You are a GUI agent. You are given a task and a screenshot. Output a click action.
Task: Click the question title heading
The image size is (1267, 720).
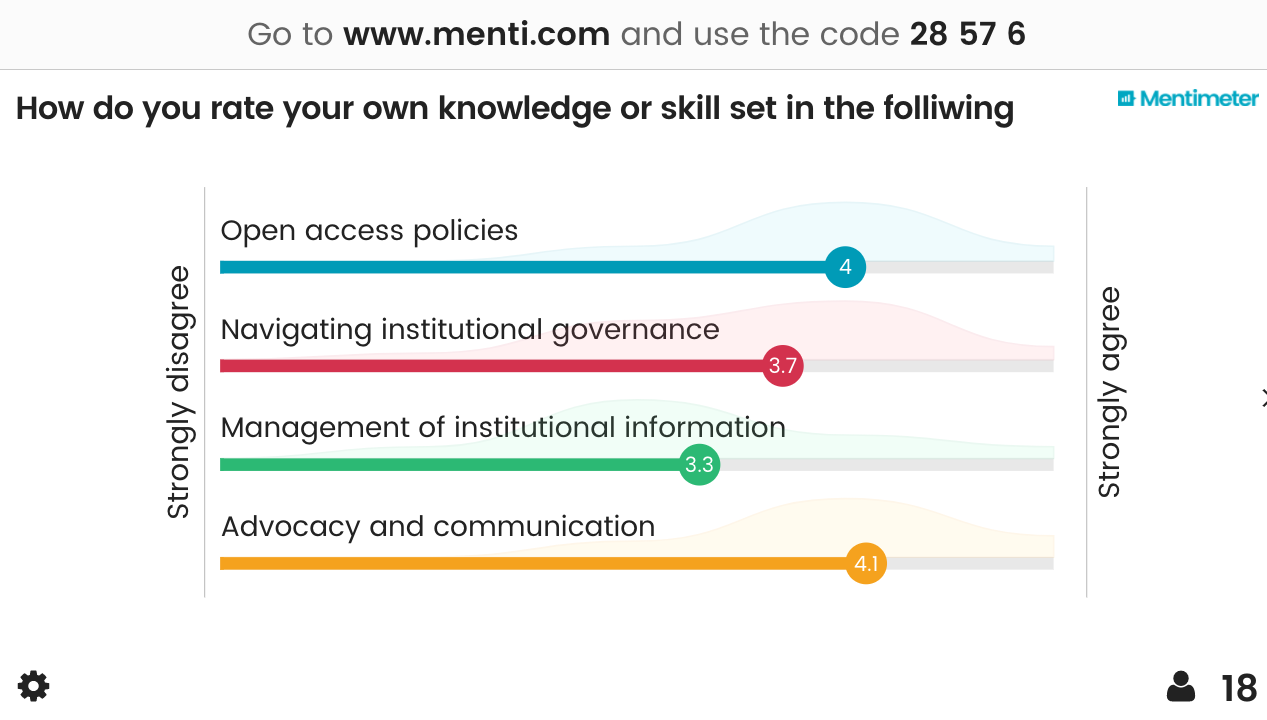(x=515, y=108)
